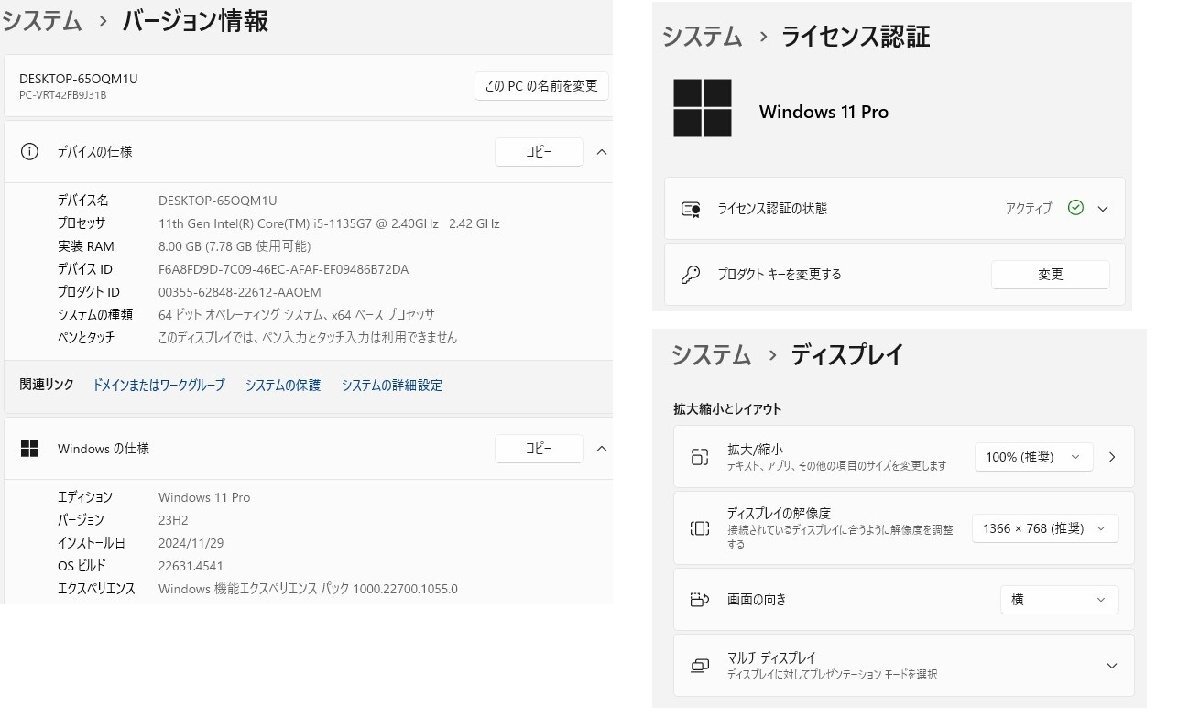Click the 8.00 GB RAM value

point(234,246)
